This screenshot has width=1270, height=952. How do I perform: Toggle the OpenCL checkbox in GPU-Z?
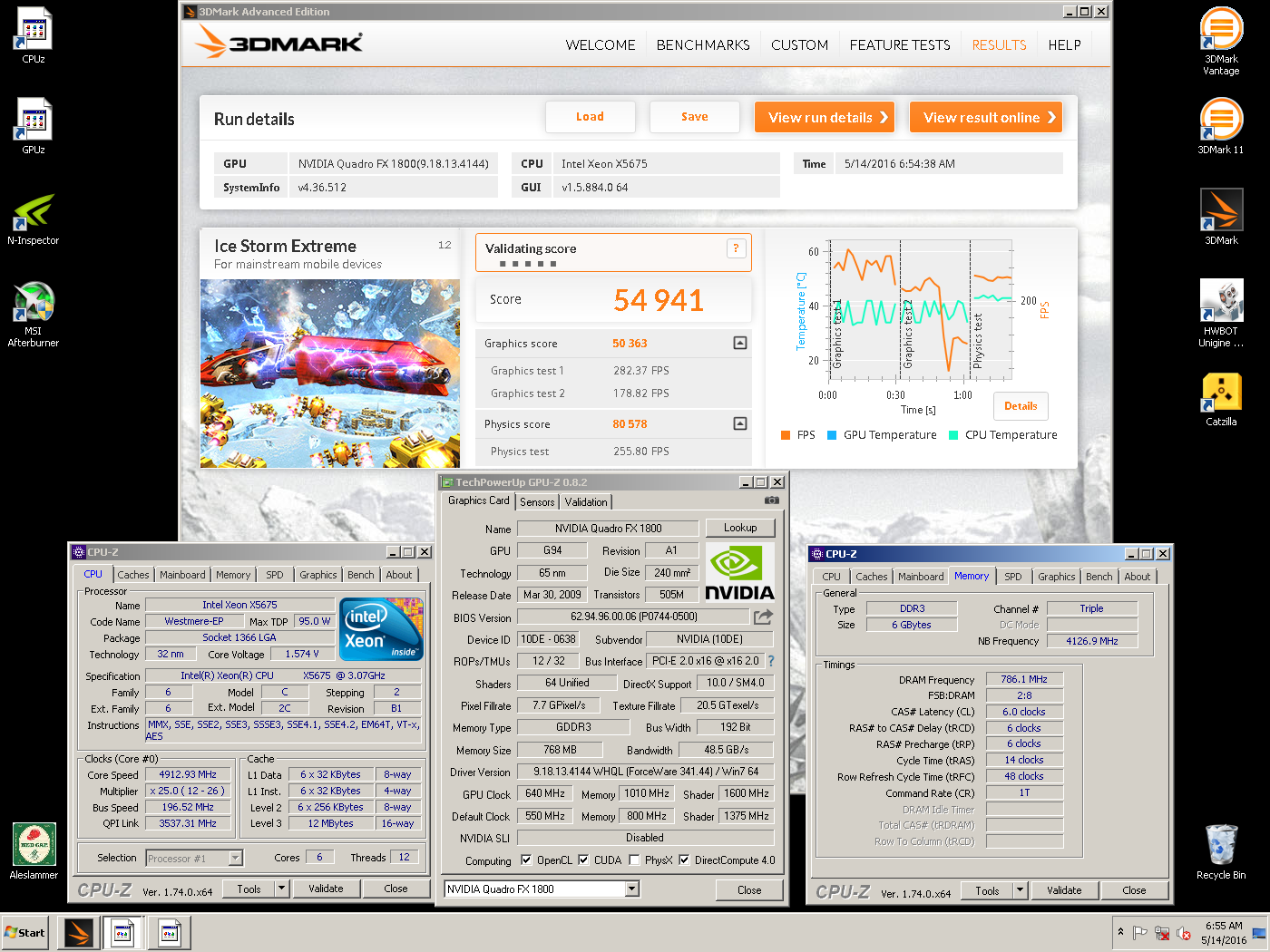click(x=526, y=860)
